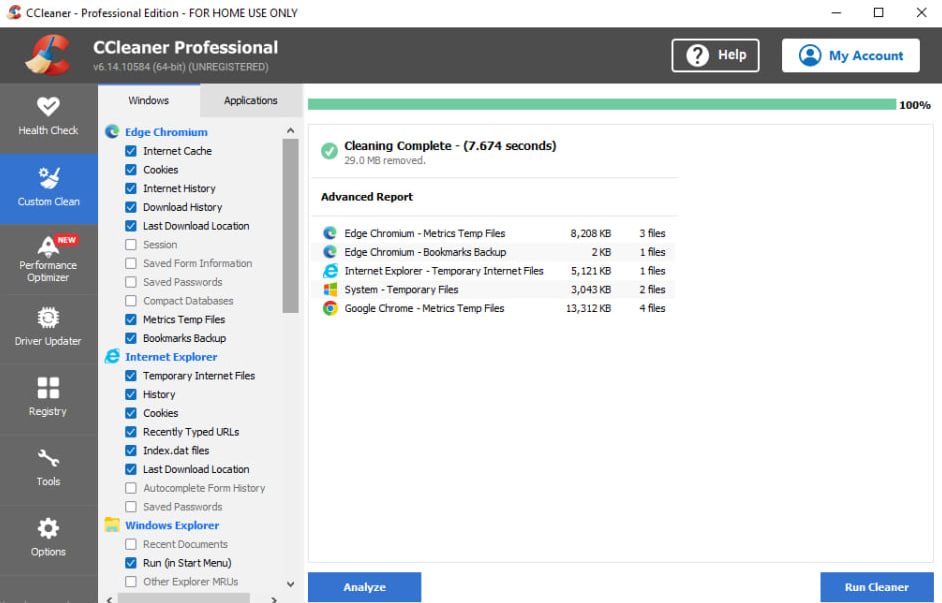Click the Run Cleaner button

[x=877, y=587]
